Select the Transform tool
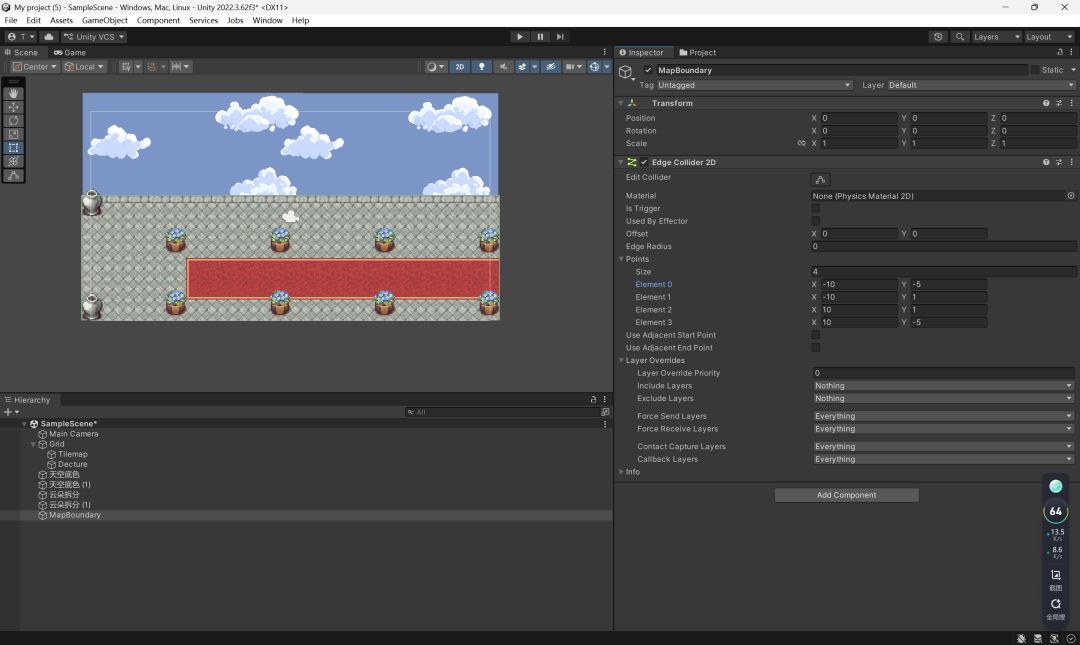1080x645 pixels. click(x=13, y=161)
